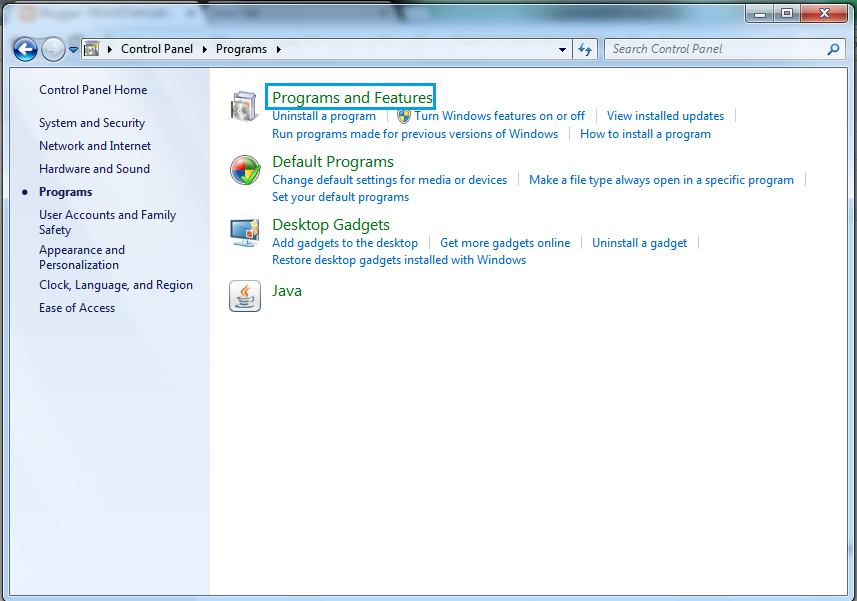Click Change default settings for media or devices

[x=390, y=180]
